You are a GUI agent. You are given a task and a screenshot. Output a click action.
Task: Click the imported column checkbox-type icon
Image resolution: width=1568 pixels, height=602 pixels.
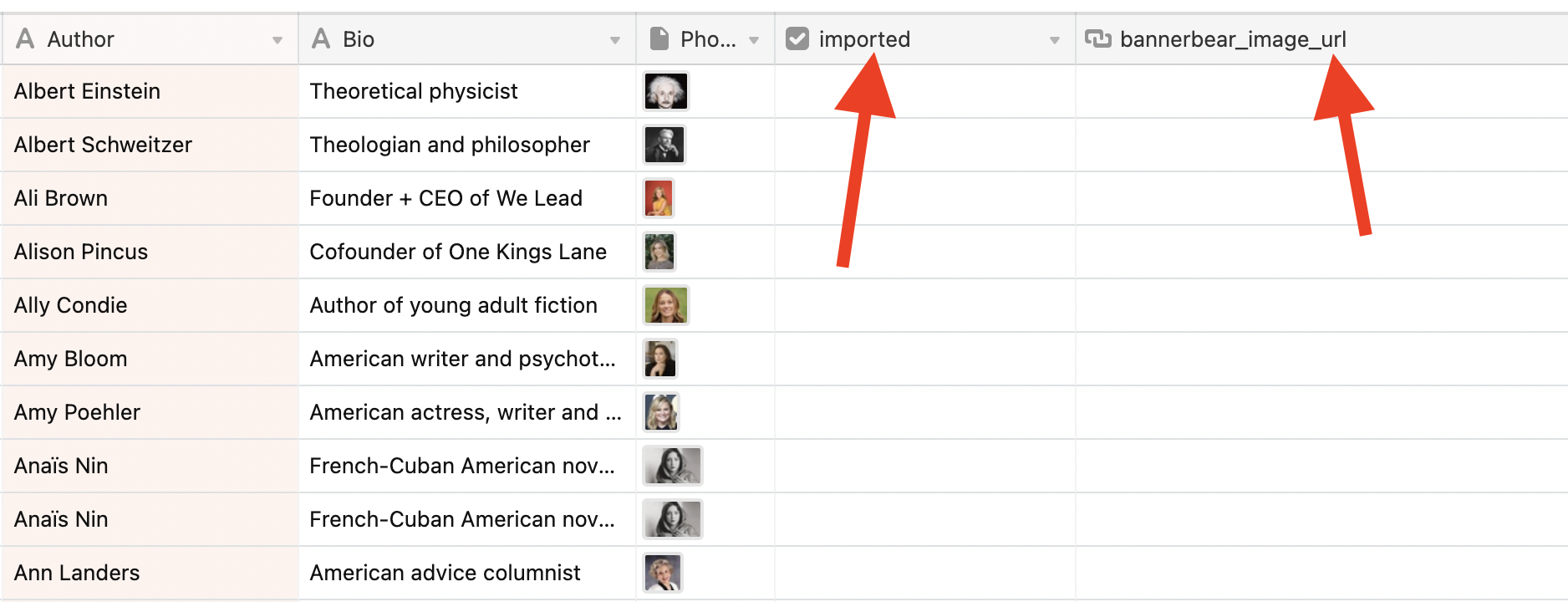(797, 39)
